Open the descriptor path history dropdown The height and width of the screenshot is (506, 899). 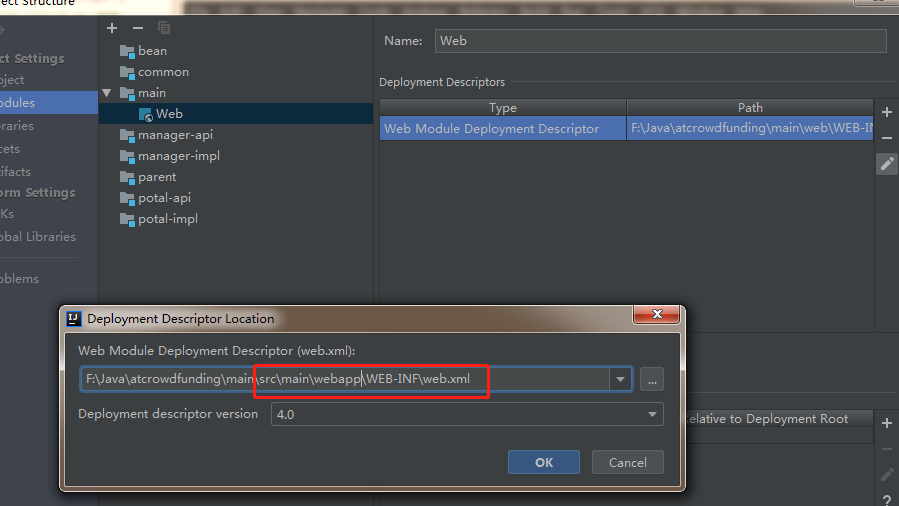[x=620, y=379]
